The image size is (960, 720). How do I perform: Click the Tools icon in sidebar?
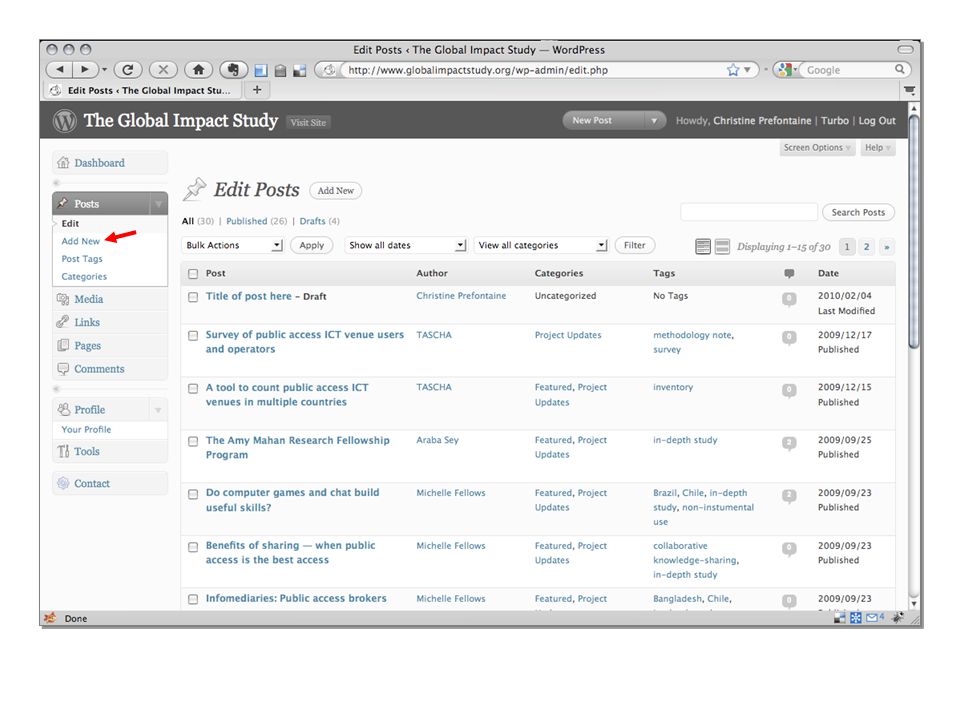(x=63, y=451)
